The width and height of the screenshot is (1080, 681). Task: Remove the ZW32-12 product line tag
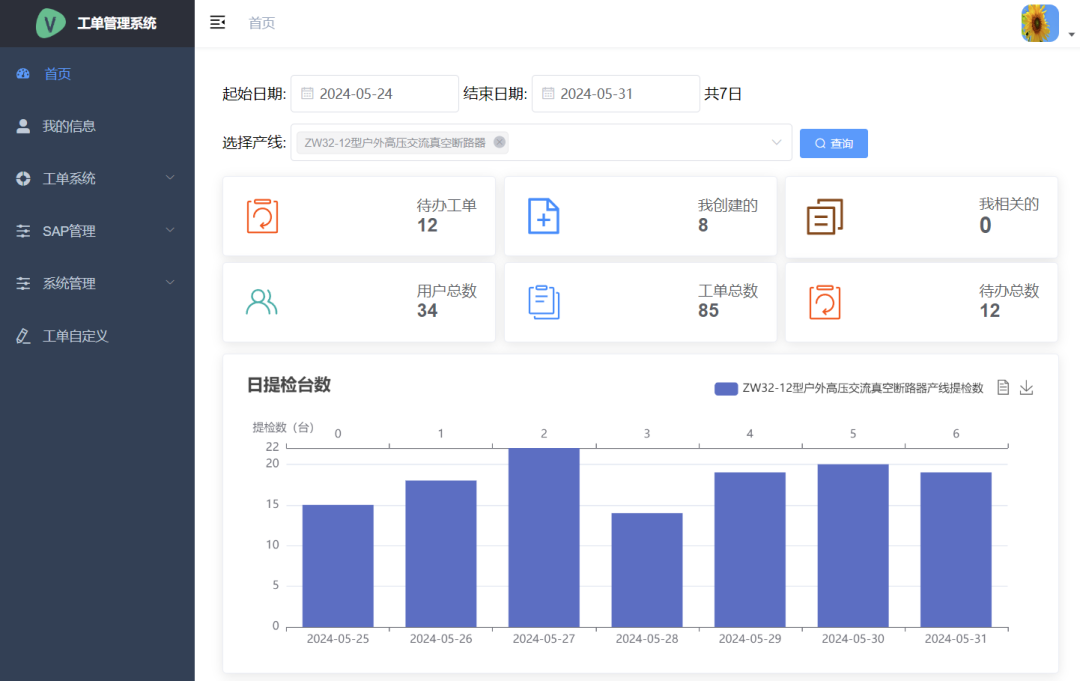pyautogui.click(x=499, y=142)
